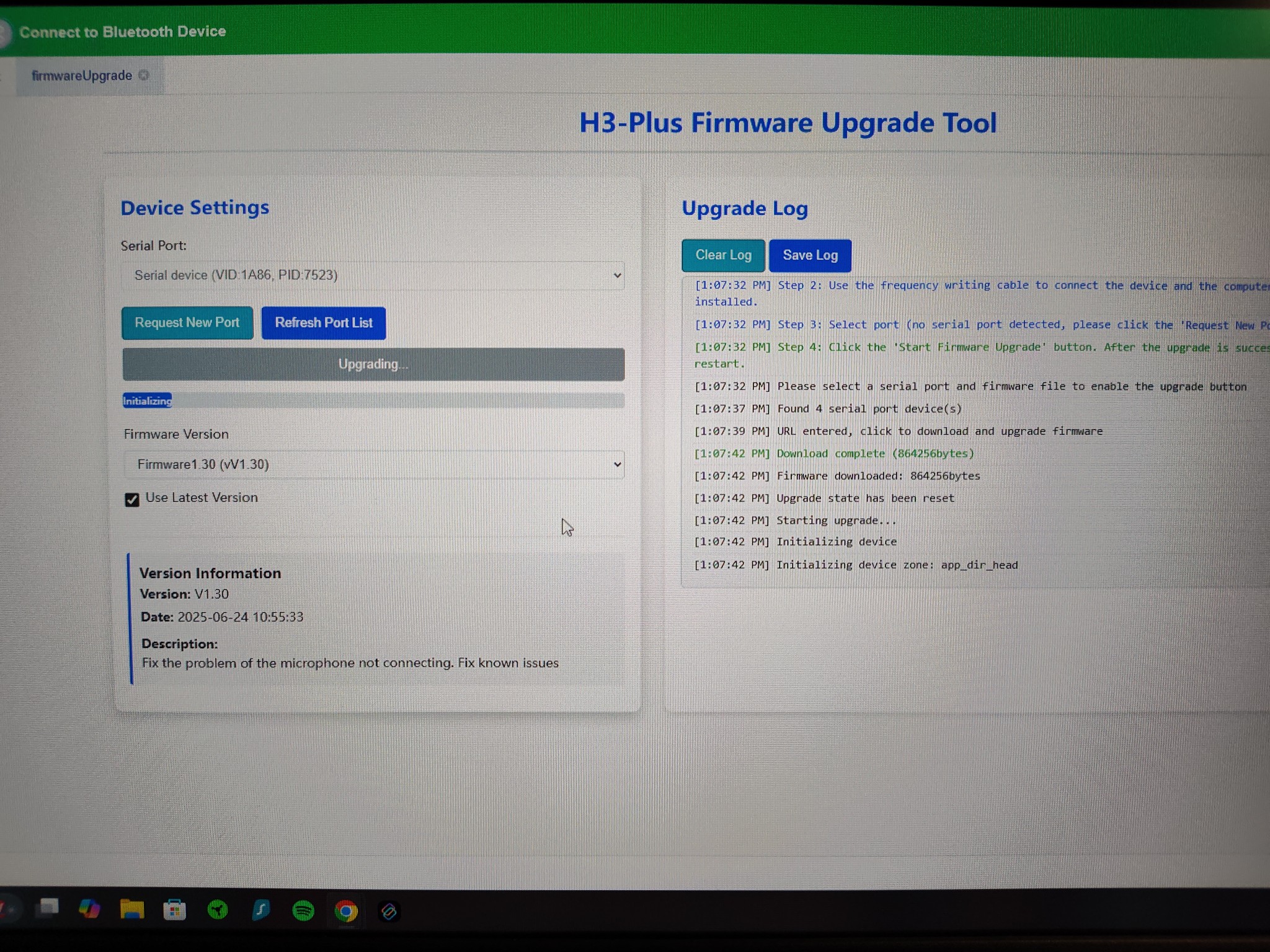The image size is (1270, 952).
Task: Open Microsoft Store taskbar icon
Action: point(174,910)
